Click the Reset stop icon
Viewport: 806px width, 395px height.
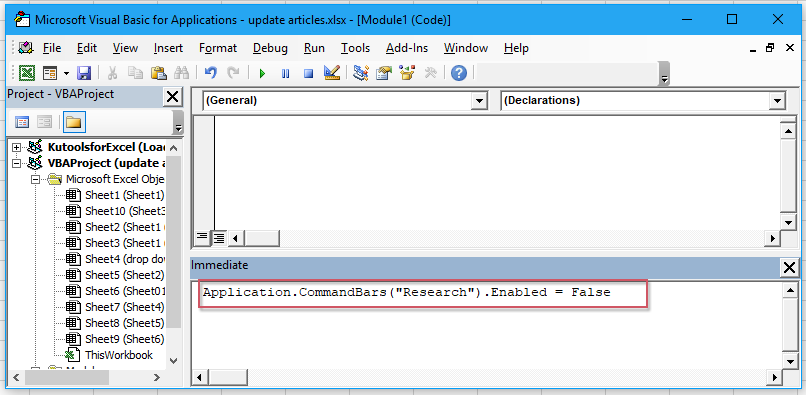[x=308, y=74]
